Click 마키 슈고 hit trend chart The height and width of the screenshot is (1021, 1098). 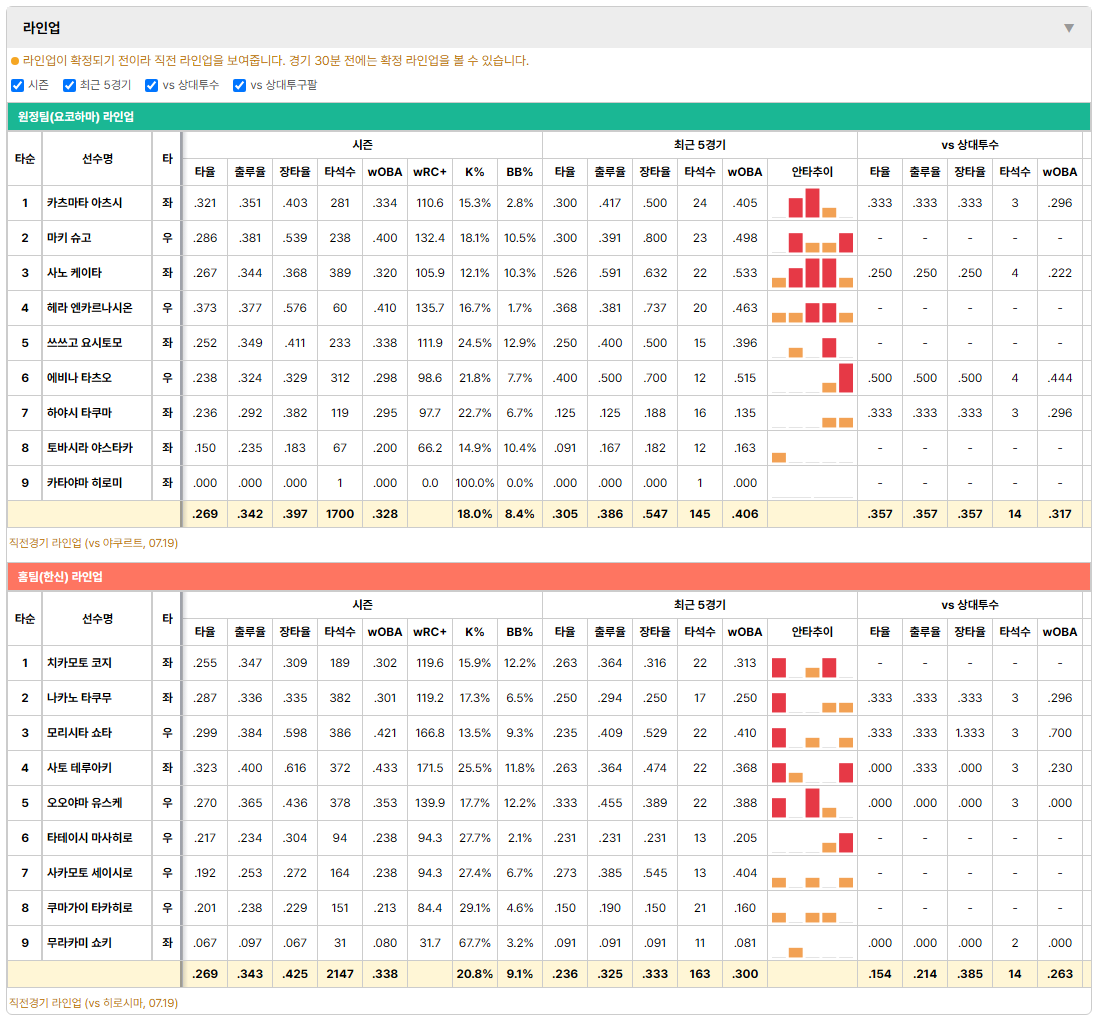[812, 239]
